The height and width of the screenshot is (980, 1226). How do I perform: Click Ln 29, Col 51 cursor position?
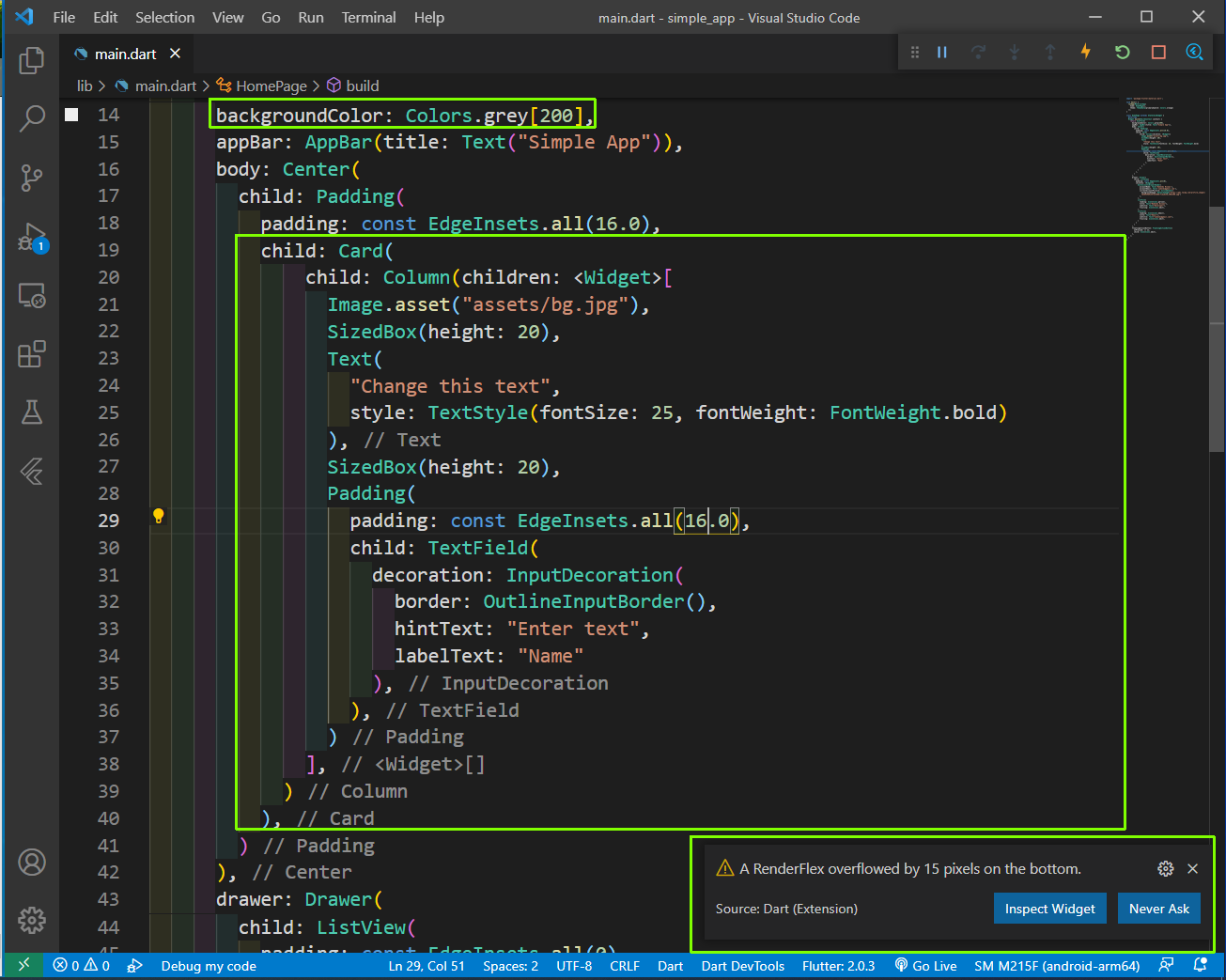click(x=427, y=965)
